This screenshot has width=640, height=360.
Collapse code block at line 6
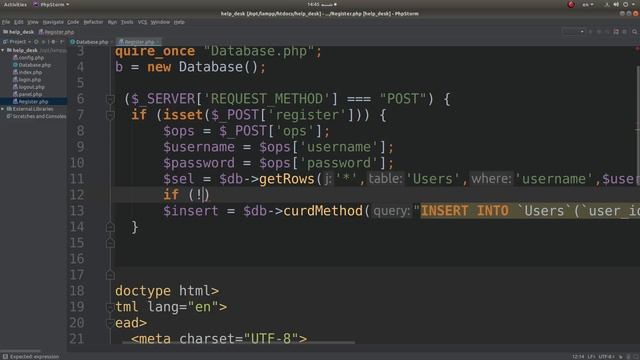click(110, 99)
